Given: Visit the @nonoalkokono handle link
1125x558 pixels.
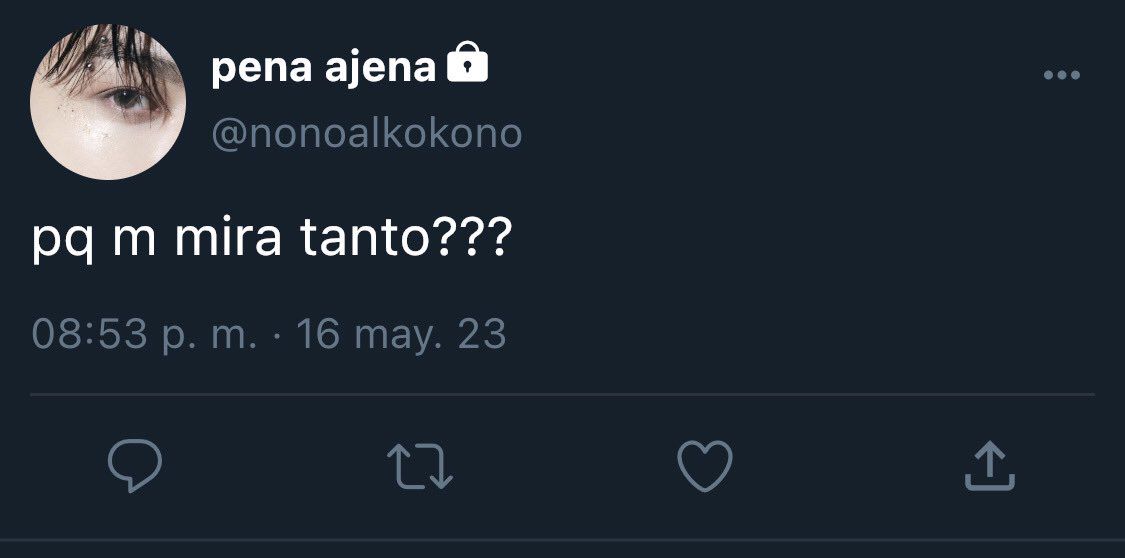Looking at the screenshot, I should pyautogui.click(x=367, y=133).
